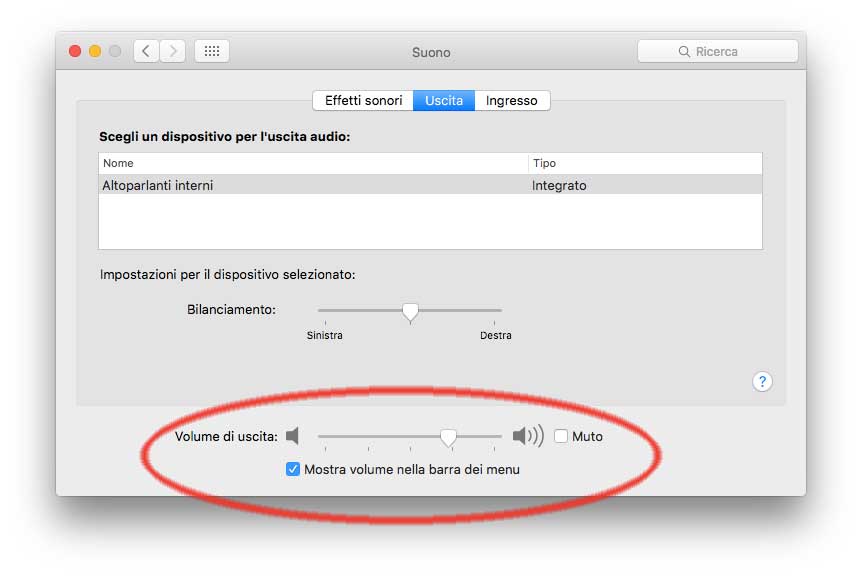This screenshot has width=862, height=576.
Task: Click the Tipo column header
Action: pos(645,163)
